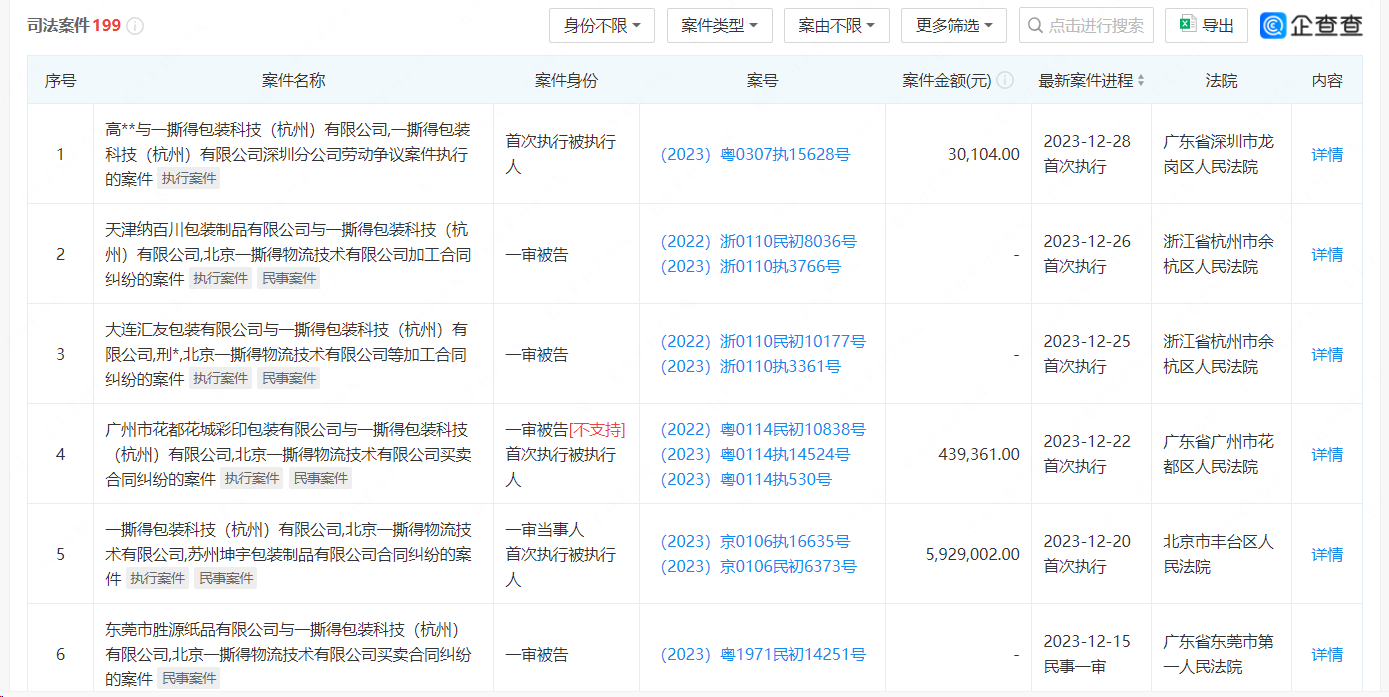Click the court 广东省深圳市龙岗区人民法院

[x=1219, y=154]
